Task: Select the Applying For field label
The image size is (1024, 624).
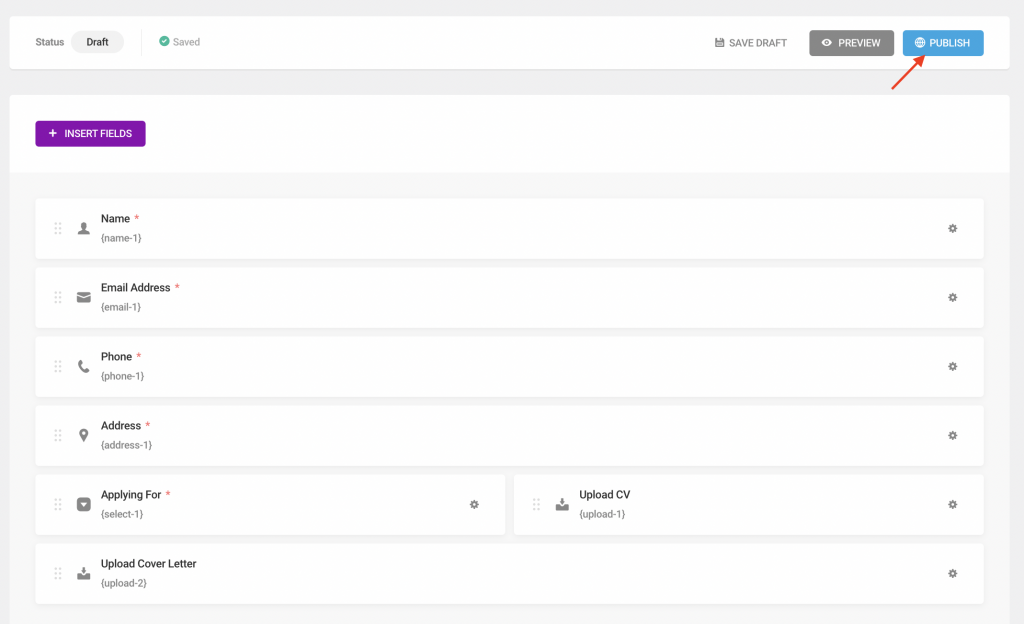Action: 131,495
